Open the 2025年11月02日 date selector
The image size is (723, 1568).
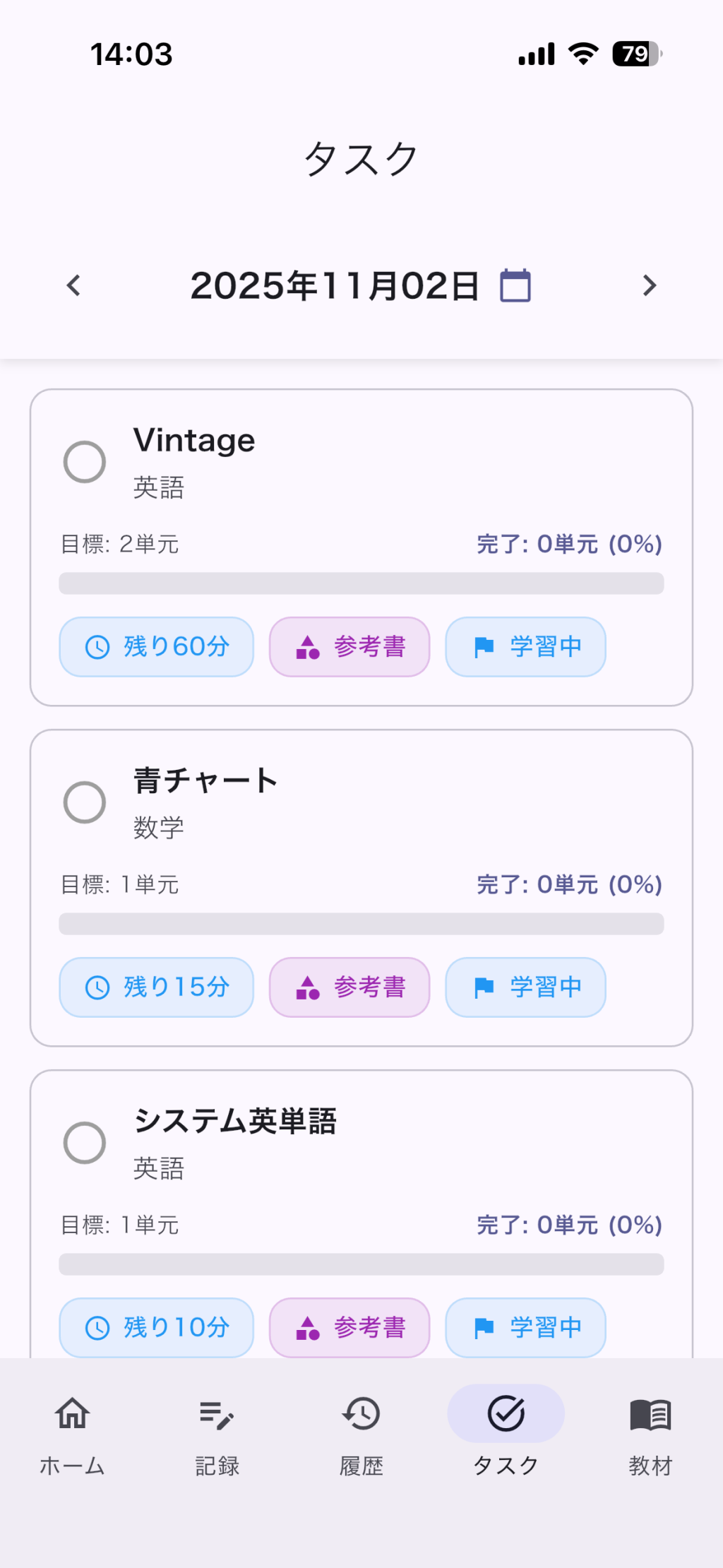(335, 285)
